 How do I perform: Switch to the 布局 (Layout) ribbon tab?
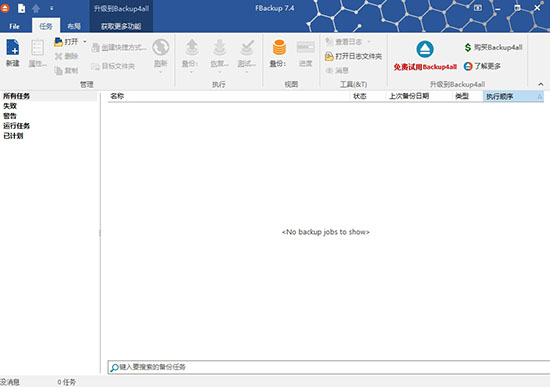74,26
